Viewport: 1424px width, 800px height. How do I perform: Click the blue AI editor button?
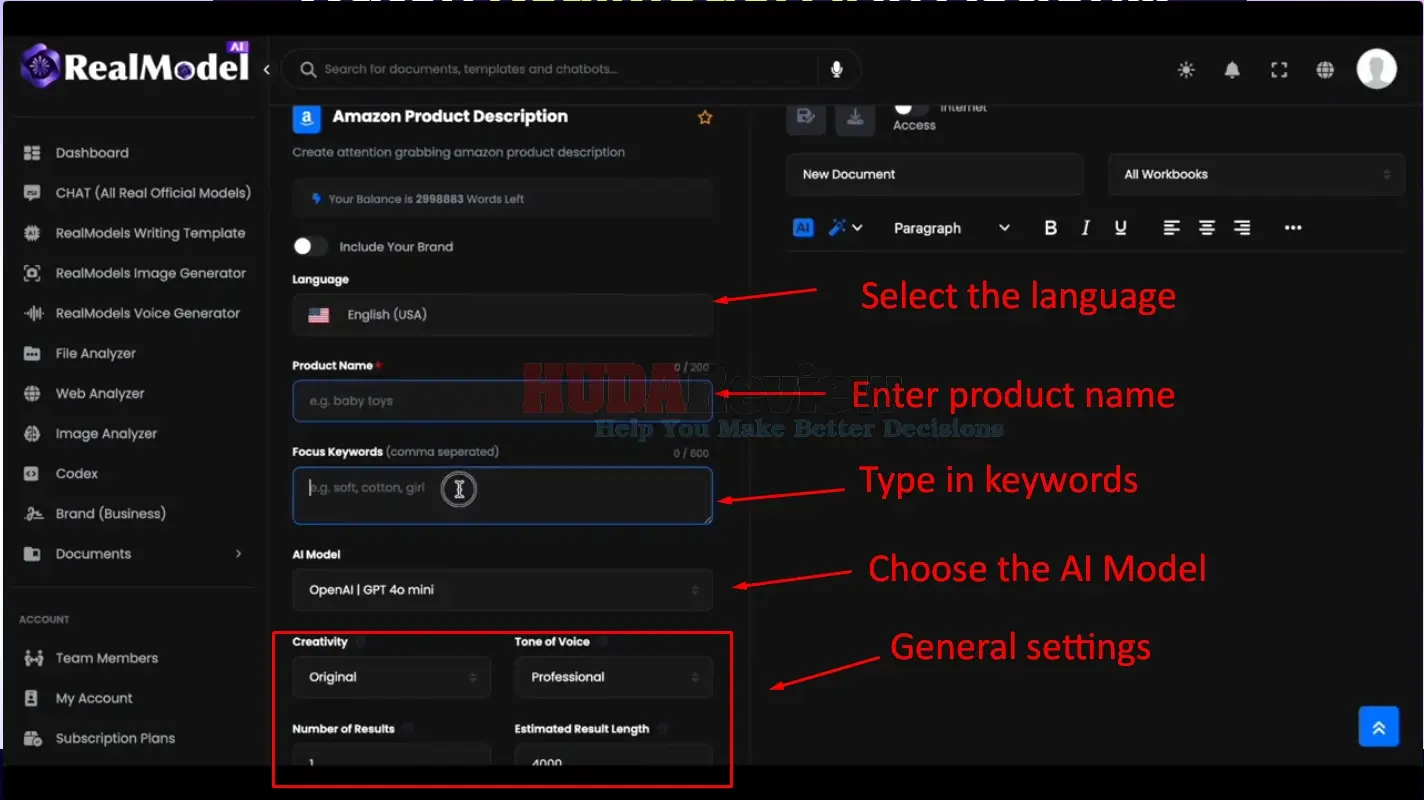[803, 228]
